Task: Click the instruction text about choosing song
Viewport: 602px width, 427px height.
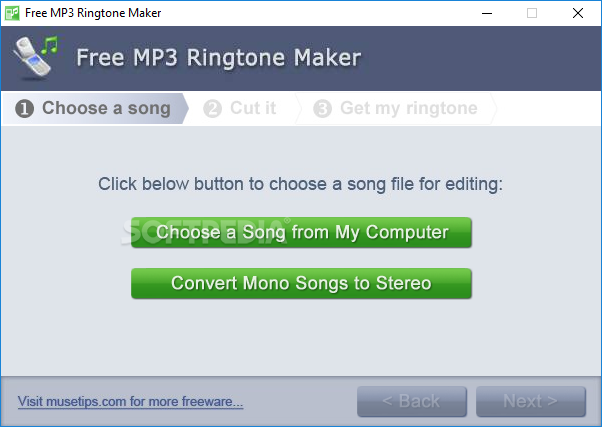Action: (x=301, y=184)
